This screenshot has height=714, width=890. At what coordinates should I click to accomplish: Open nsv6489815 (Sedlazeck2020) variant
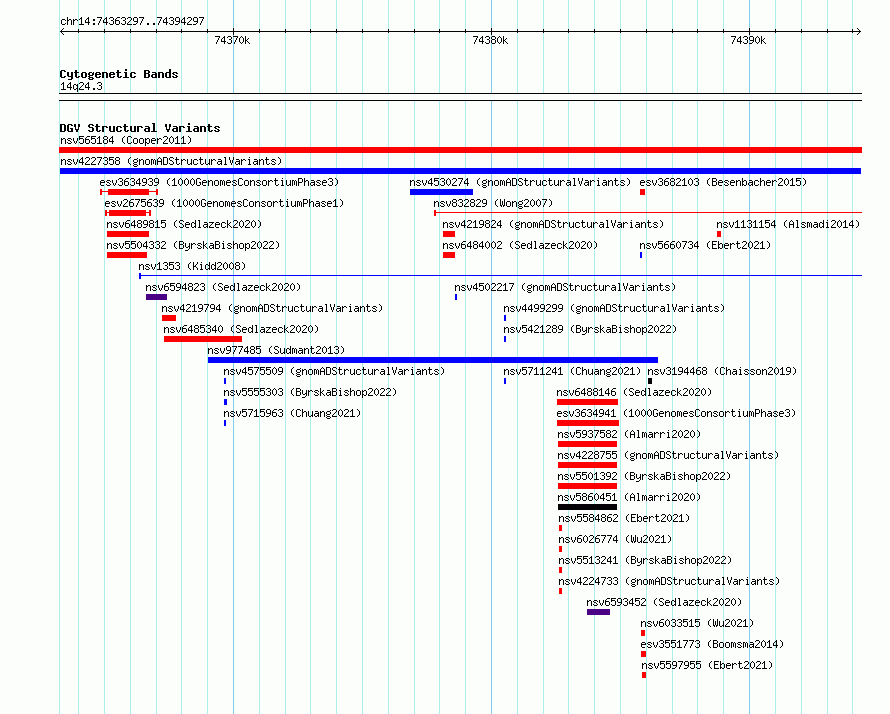click(x=184, y=224)
